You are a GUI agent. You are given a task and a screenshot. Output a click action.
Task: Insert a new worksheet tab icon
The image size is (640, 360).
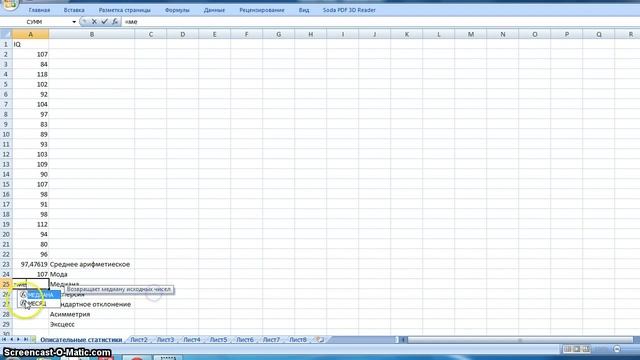tap(320, 339)
